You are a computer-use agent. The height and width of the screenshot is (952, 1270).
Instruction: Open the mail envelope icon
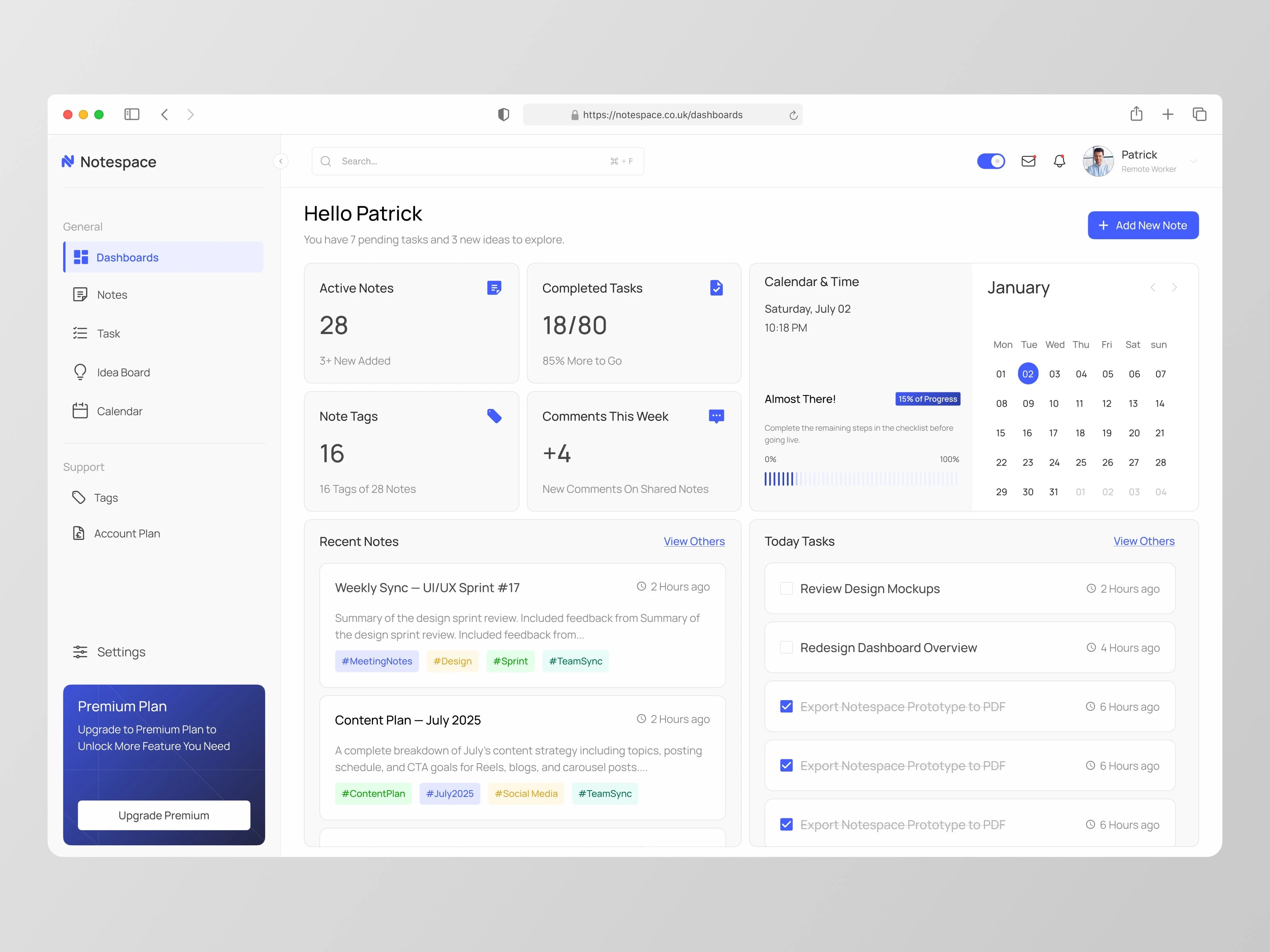(x=1028, y=161)
